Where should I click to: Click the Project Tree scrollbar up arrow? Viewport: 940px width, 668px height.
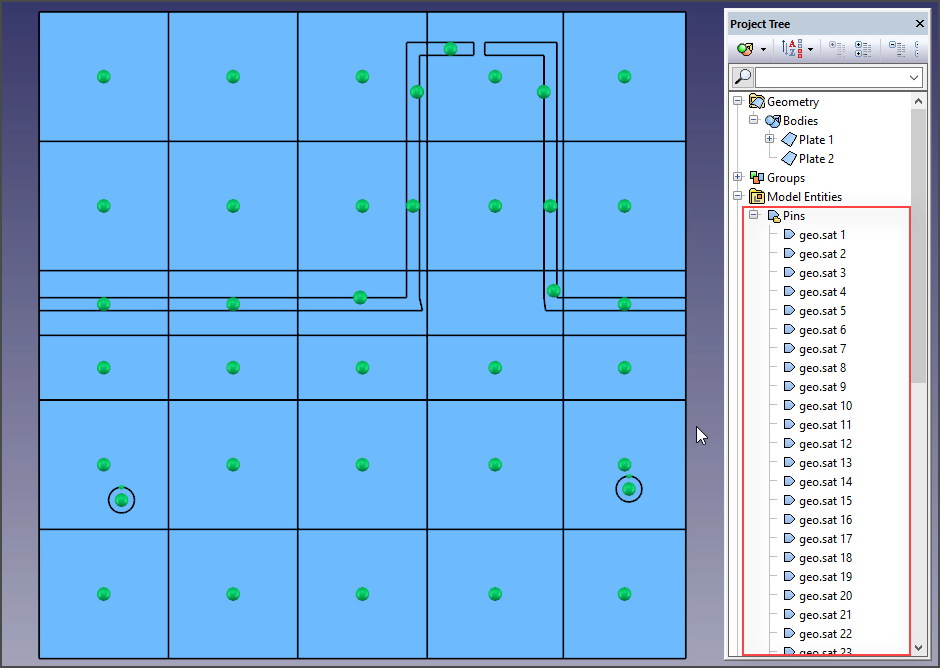(919, 101)
